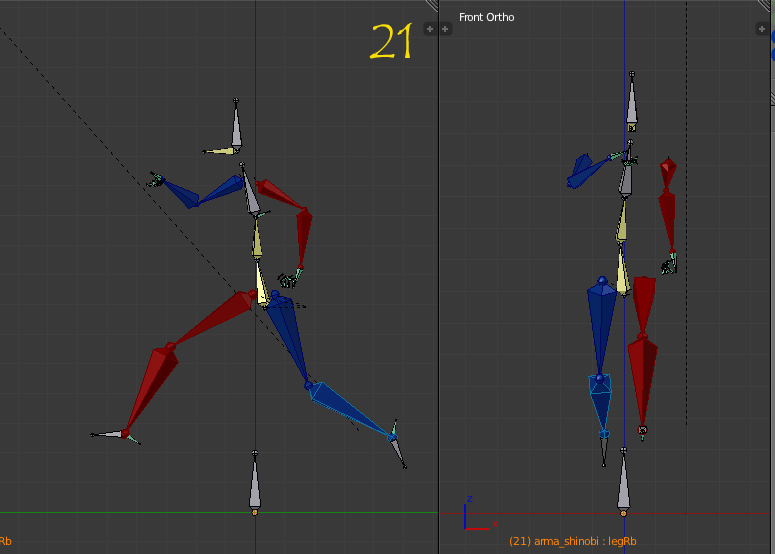Select the red upper arm bone in the Front Ortho view
This screenshot has width=775, height=554.
pyautogui.click(x=668, y=172)
